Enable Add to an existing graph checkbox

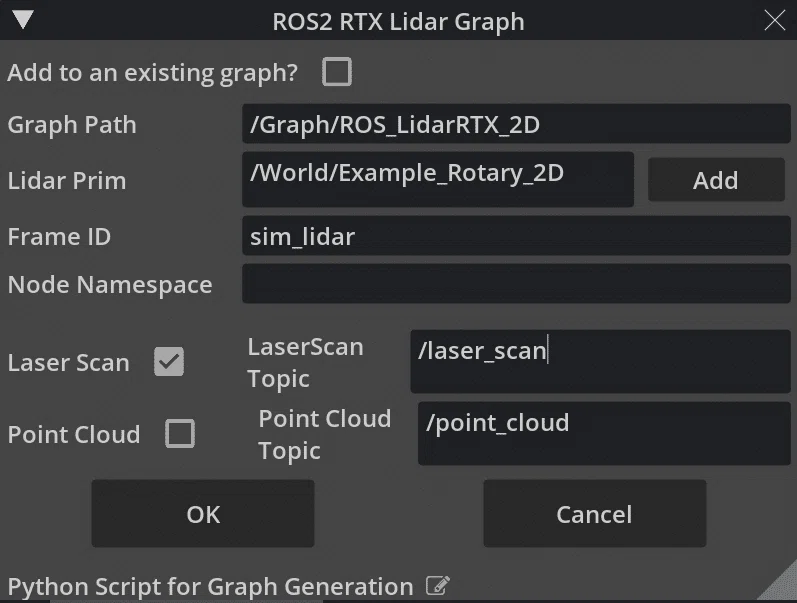337,72
